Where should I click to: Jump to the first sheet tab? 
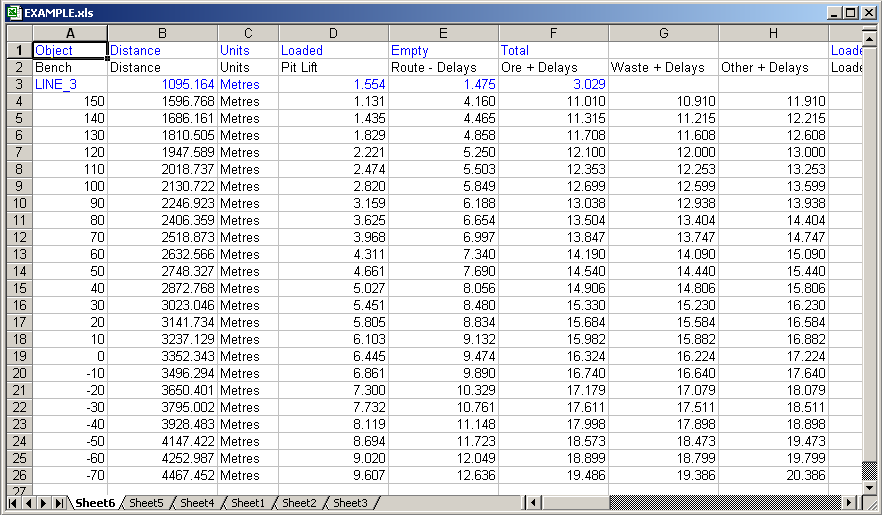14,503
